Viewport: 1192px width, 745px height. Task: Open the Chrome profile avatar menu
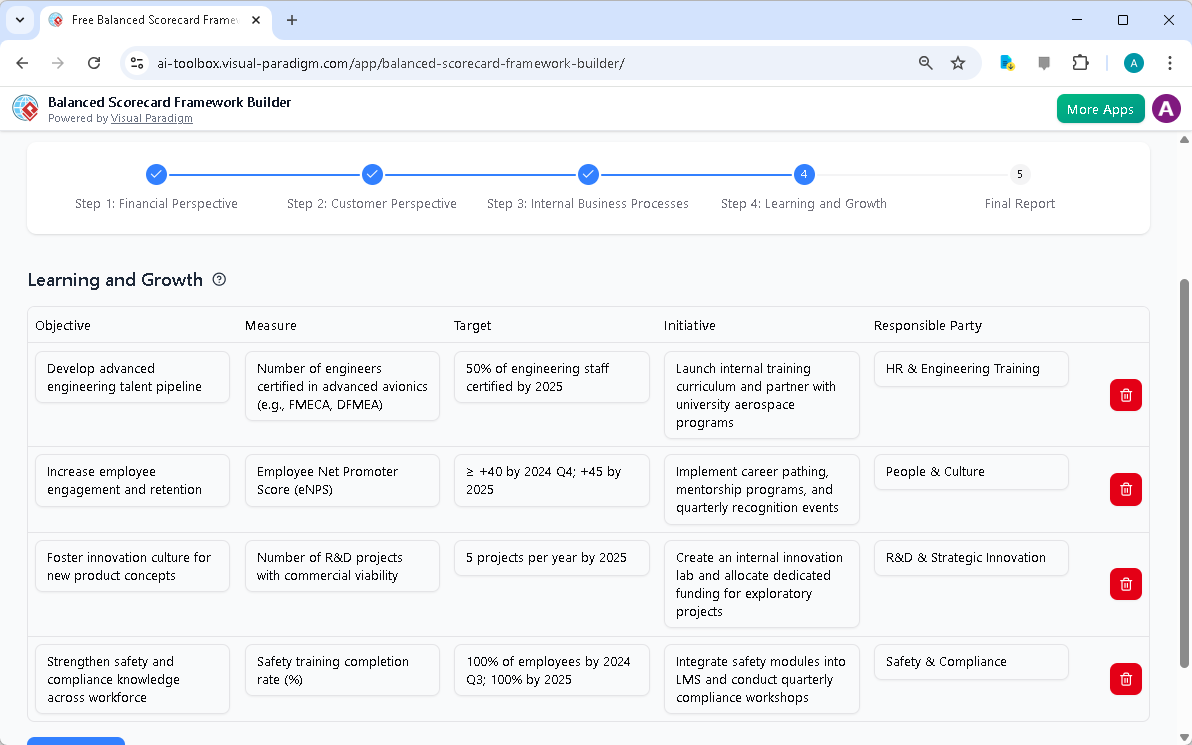(1133, 62)
